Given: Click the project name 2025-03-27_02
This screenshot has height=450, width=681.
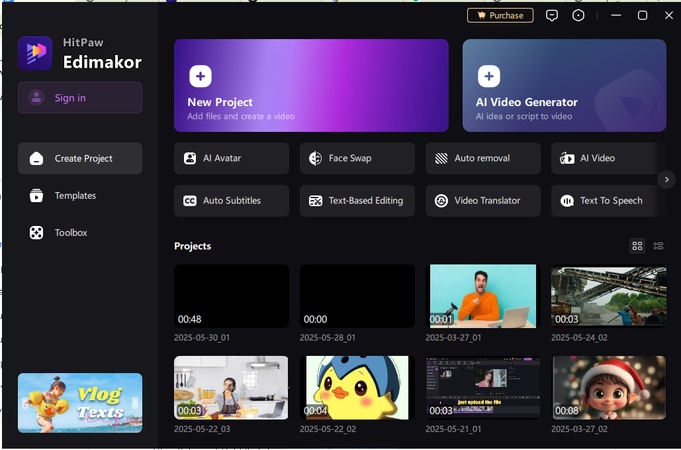Looking at the screenshot, I should tap(579, 429).
